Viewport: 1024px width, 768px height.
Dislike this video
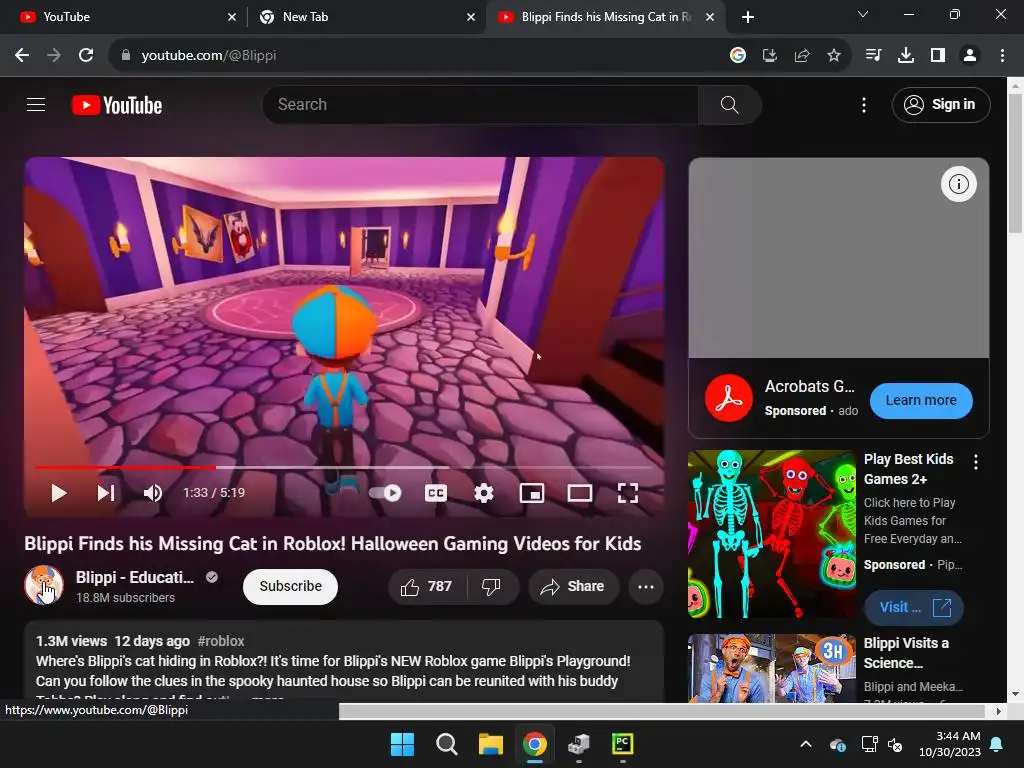492,586
